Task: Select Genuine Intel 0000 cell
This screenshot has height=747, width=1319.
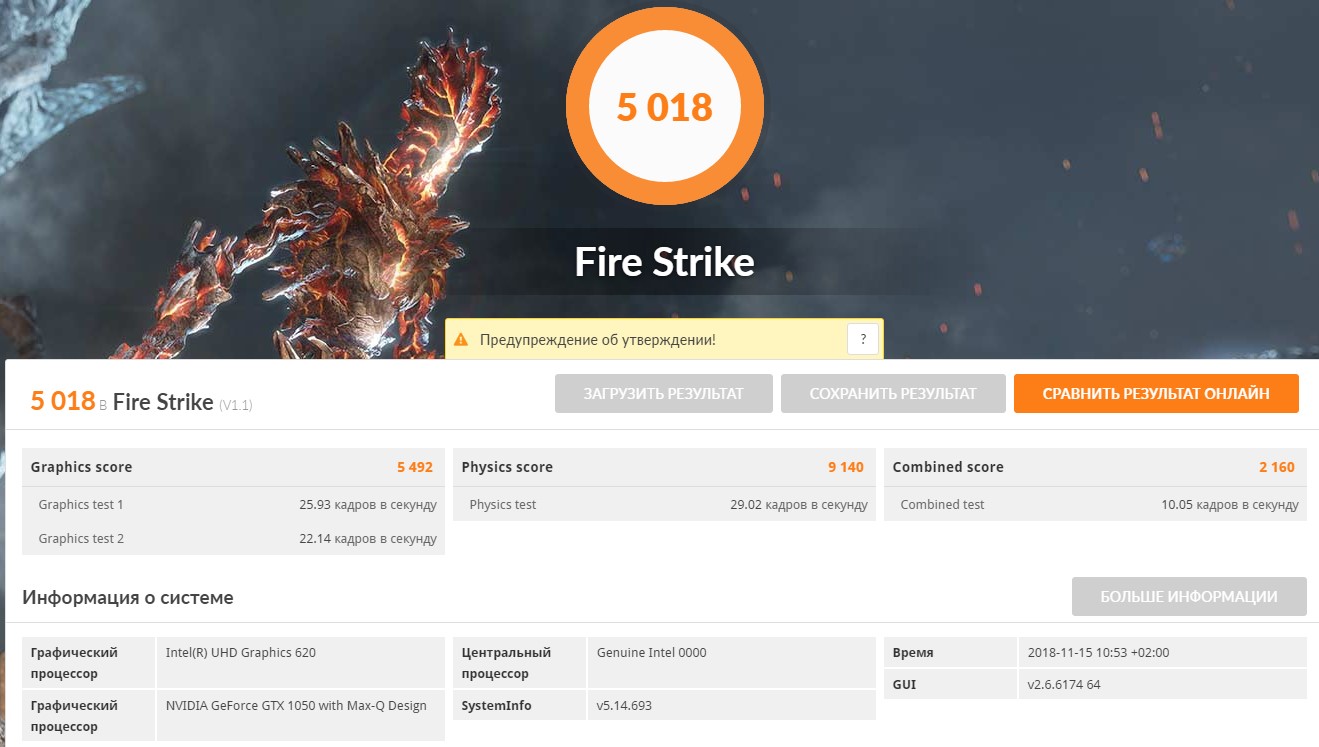Action: coord(731,663)
